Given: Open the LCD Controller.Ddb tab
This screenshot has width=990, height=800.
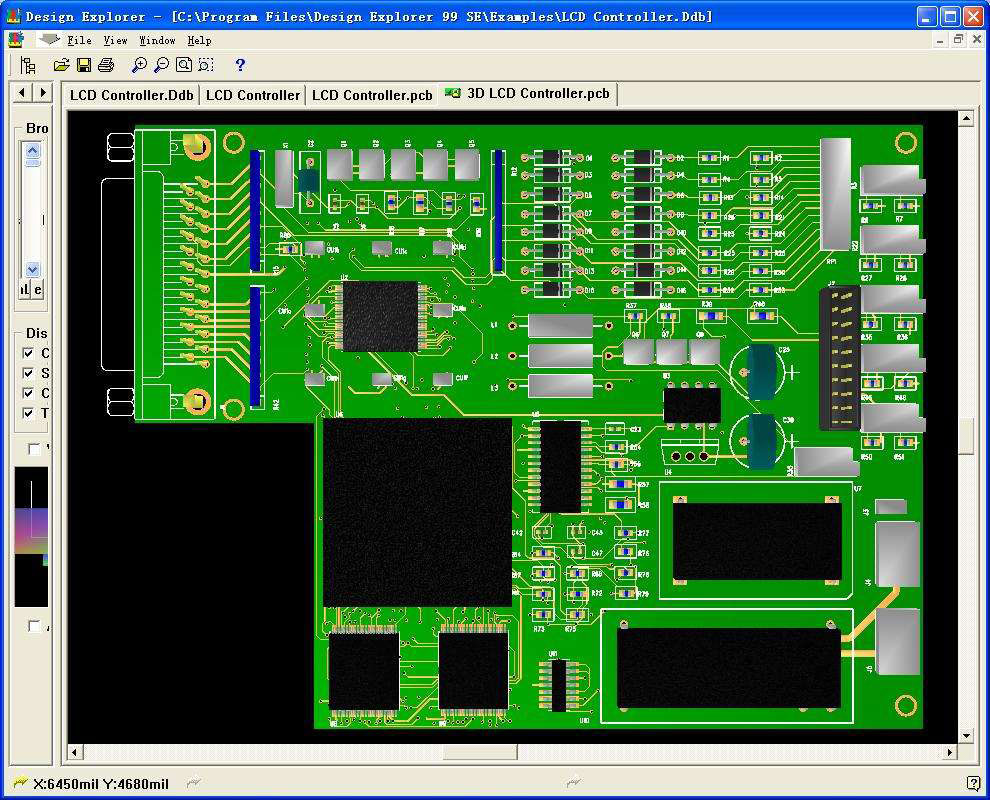Looking at the screenshot, I should click(131, 94).
